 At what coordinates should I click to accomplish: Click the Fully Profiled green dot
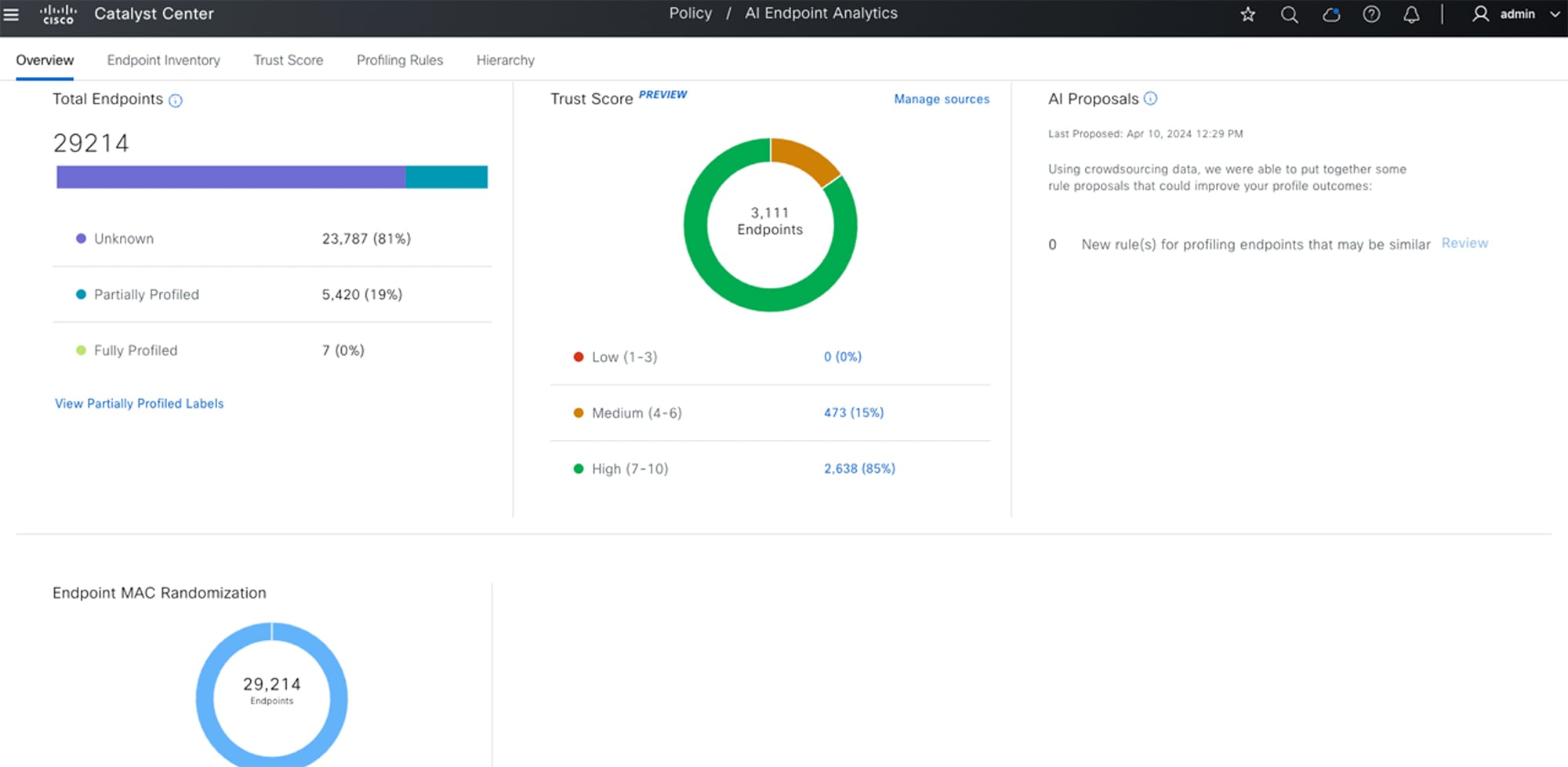[x=81, y=350]
